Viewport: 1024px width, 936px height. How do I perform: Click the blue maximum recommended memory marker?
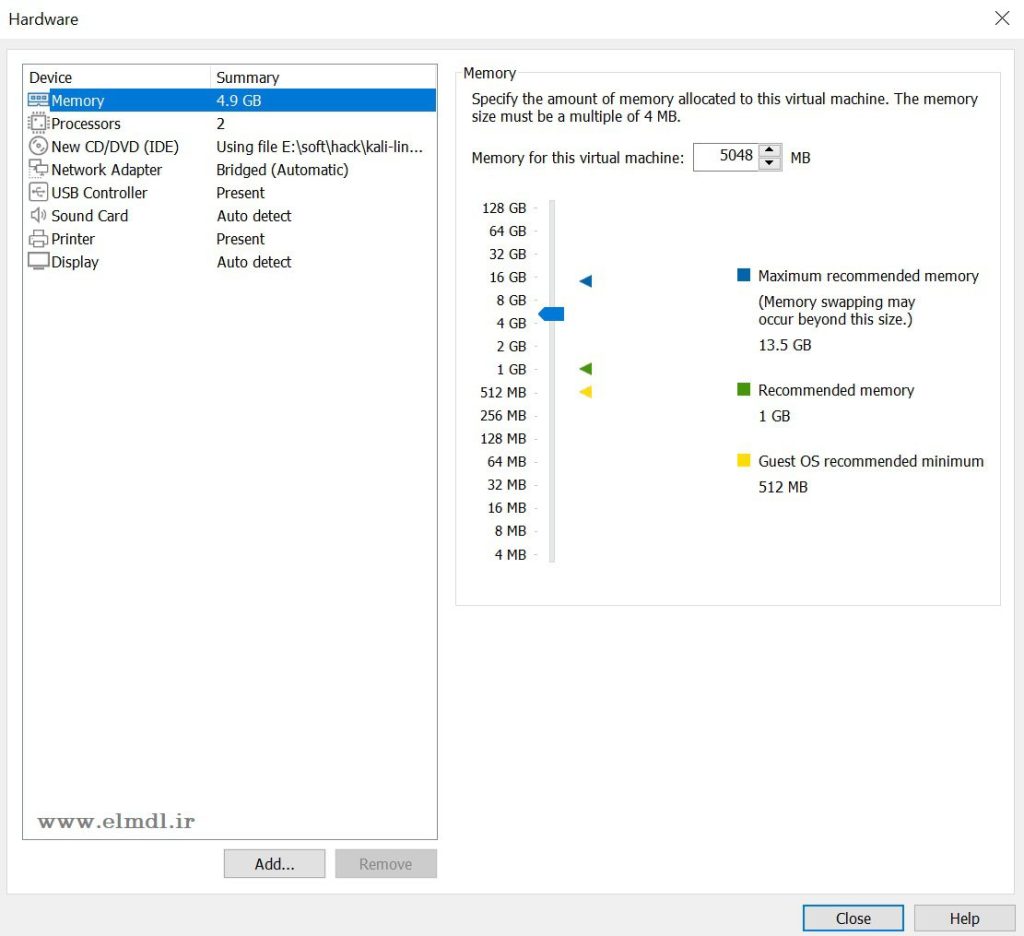pos(586,281)
